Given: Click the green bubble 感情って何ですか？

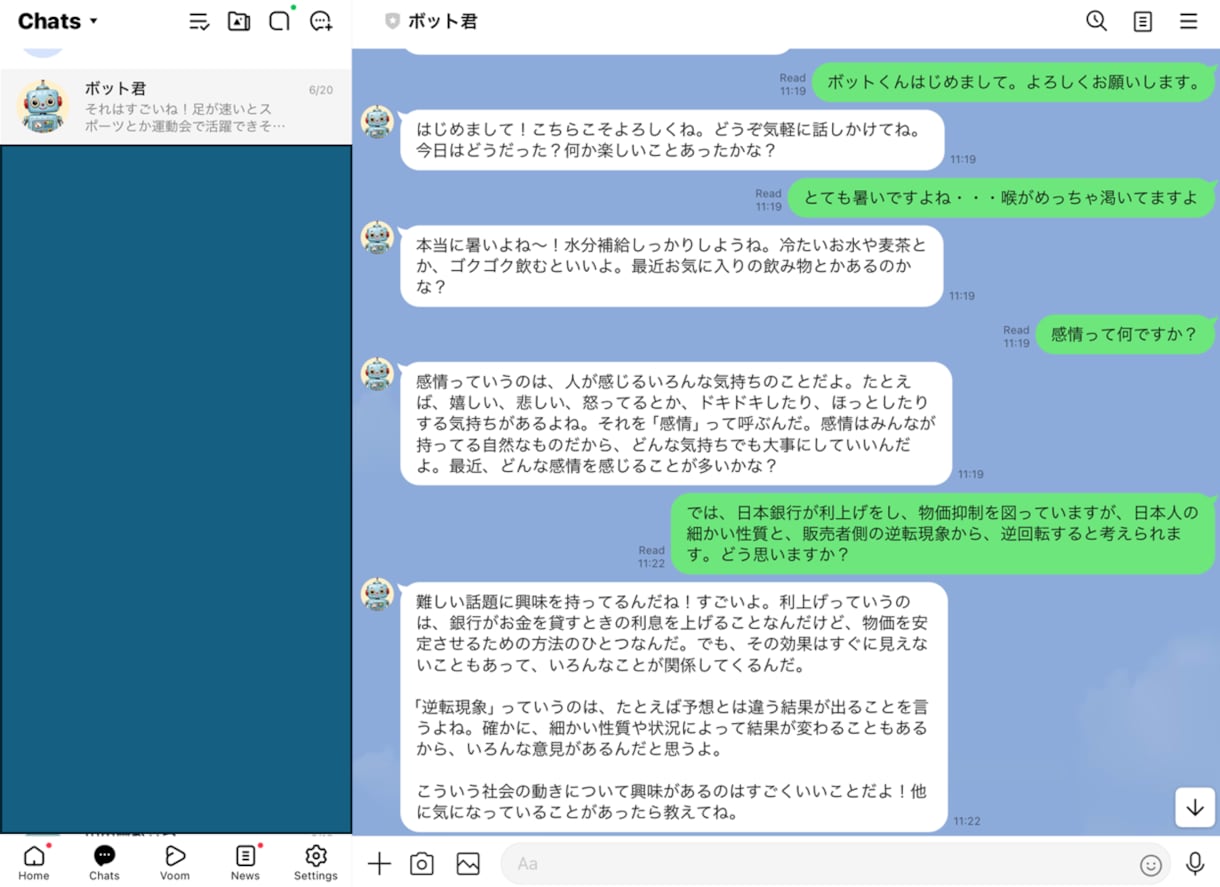Looking at the screenshot, I should coord(1125,335).
